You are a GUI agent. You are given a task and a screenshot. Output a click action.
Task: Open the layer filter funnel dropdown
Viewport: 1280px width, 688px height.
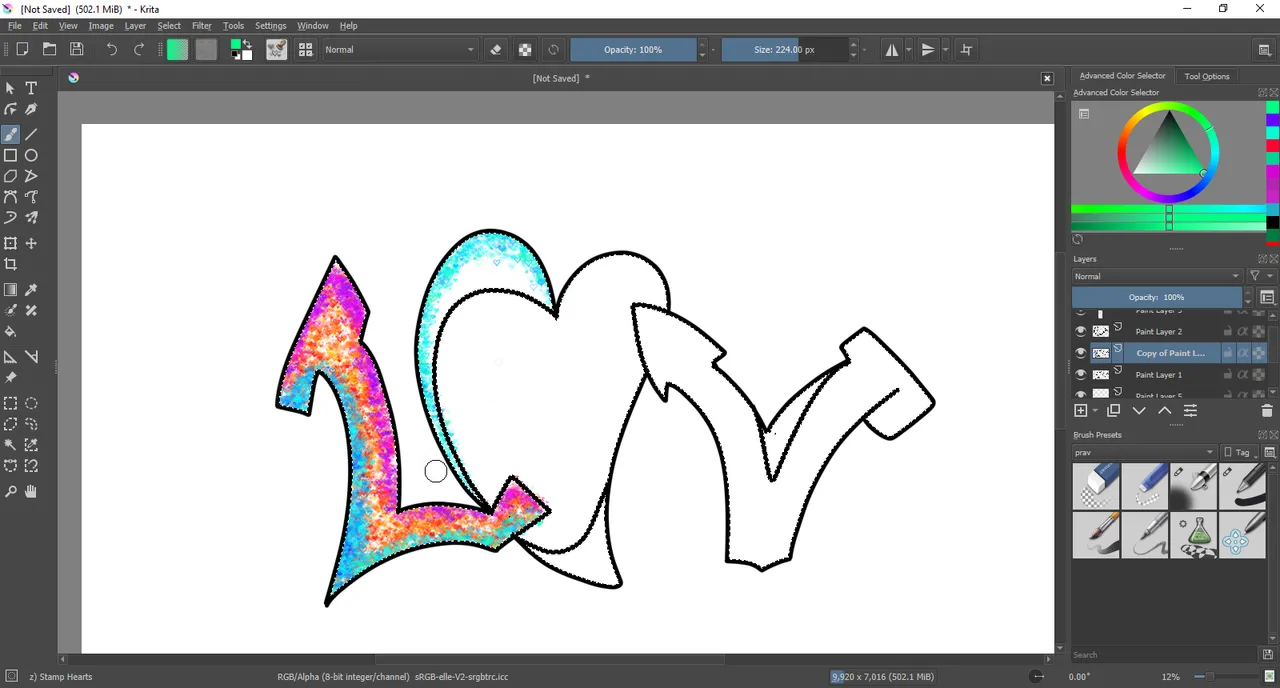(x=1260, y=276)
